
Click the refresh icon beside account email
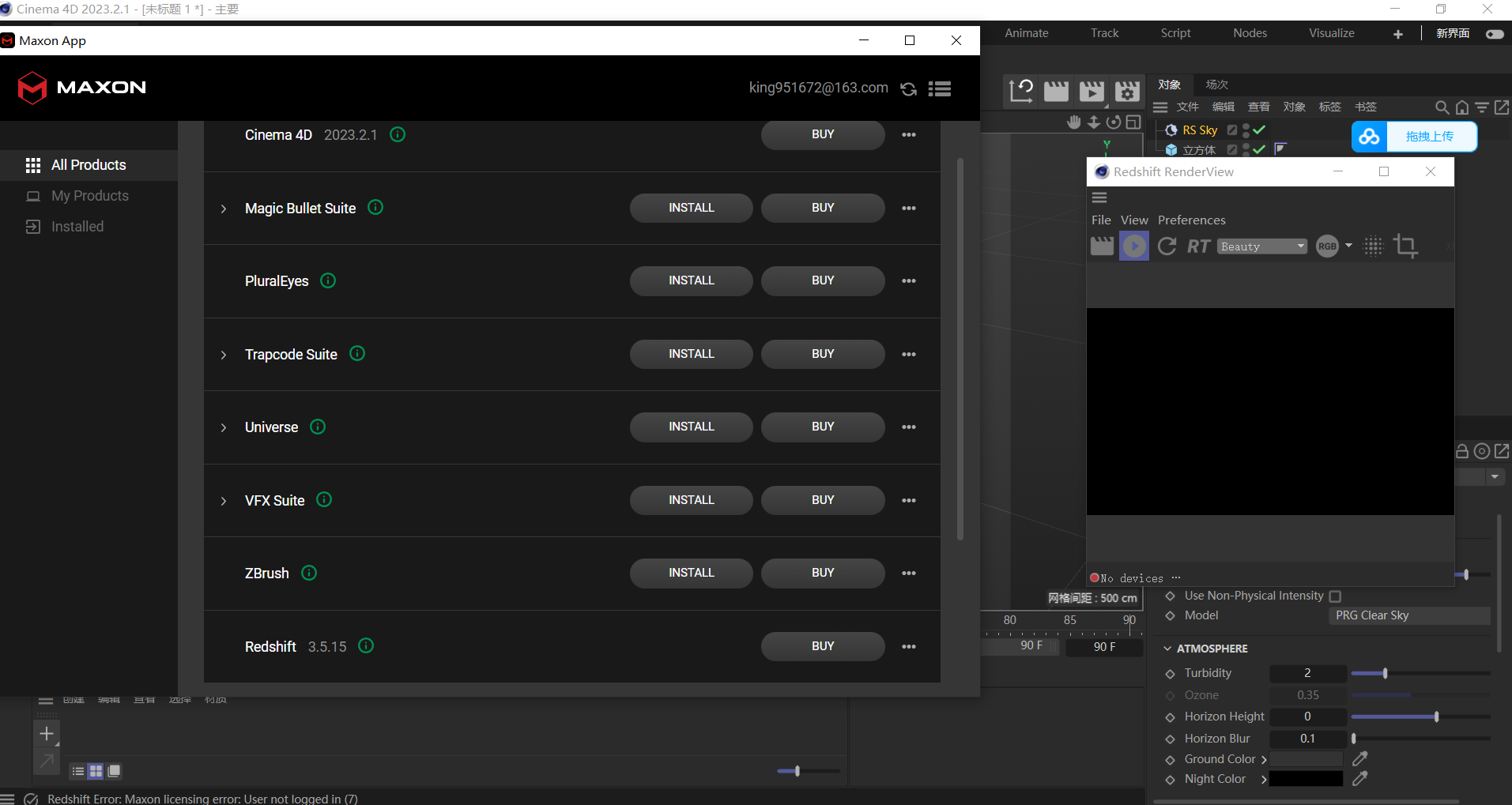[x=908, y=89]
